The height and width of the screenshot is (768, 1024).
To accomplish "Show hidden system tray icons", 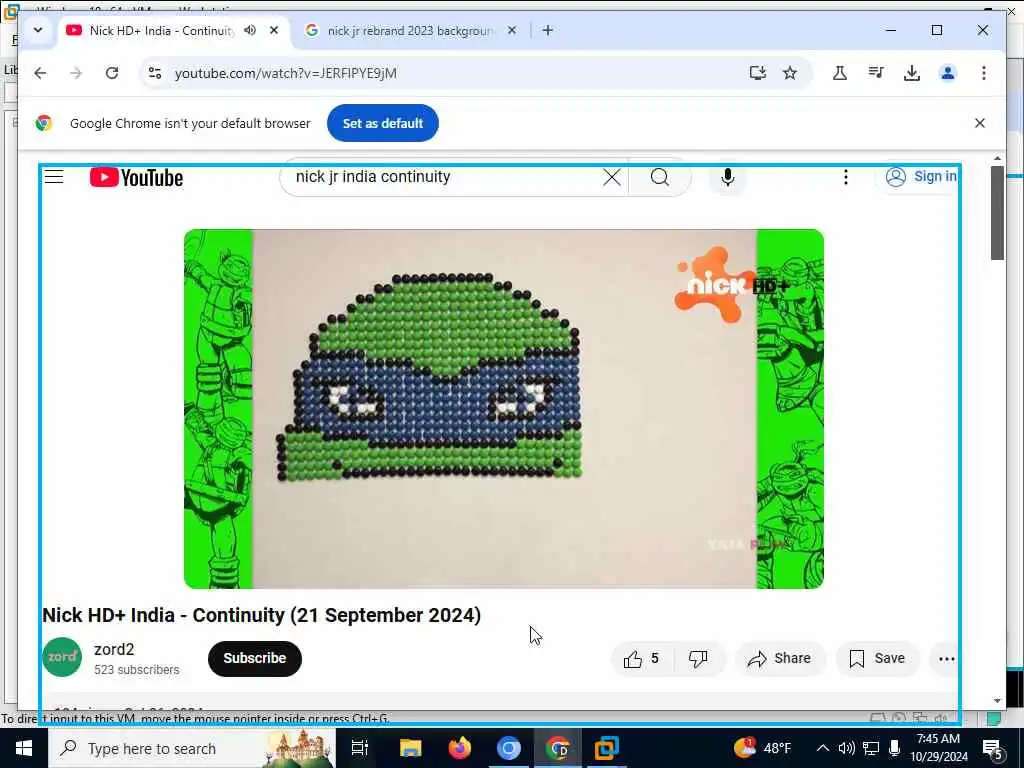I will click(823, 748).
